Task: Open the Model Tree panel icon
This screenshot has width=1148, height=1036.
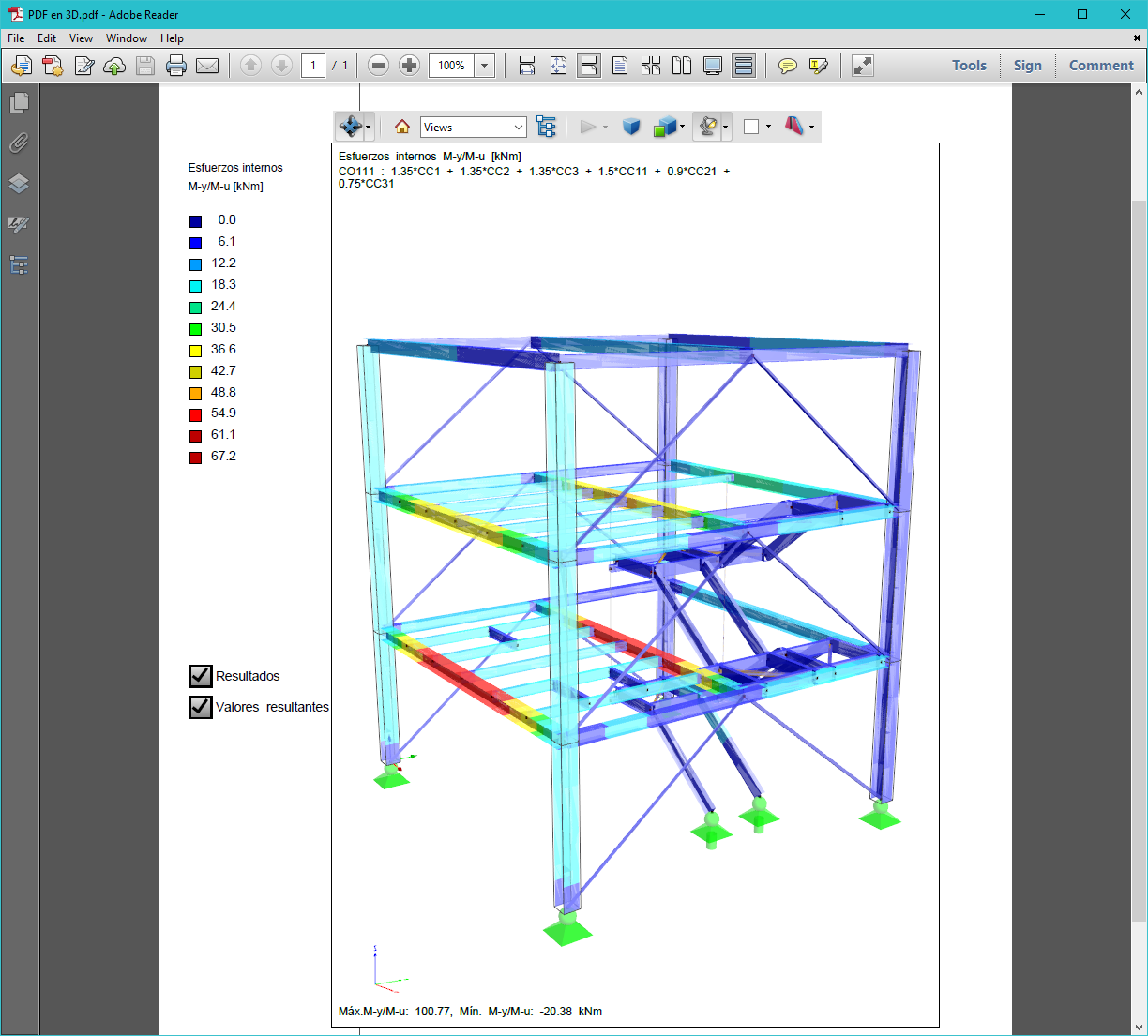Action: tap(547, 127)
